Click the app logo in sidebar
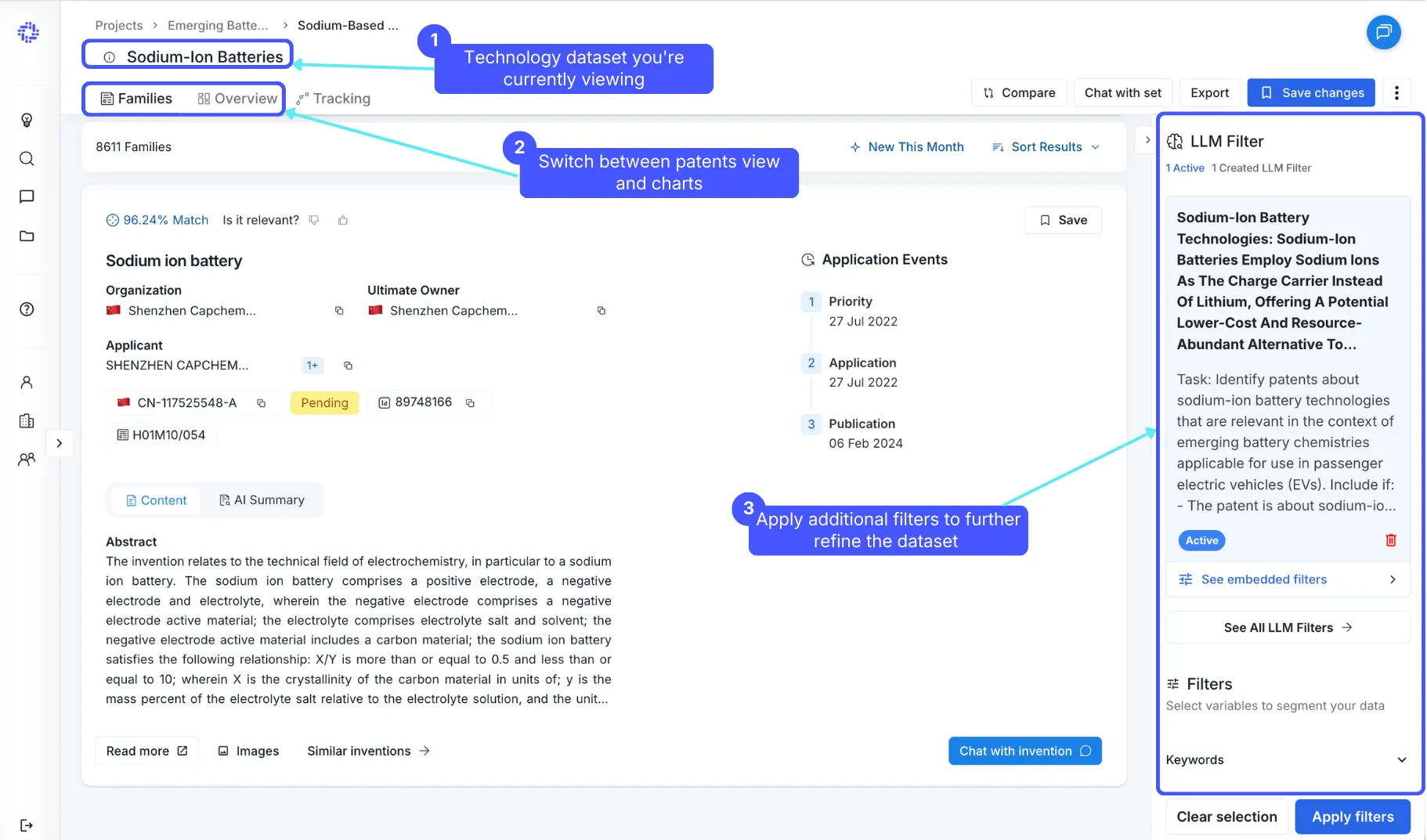Screen dimensions: 1427x840 click(28, 32)
